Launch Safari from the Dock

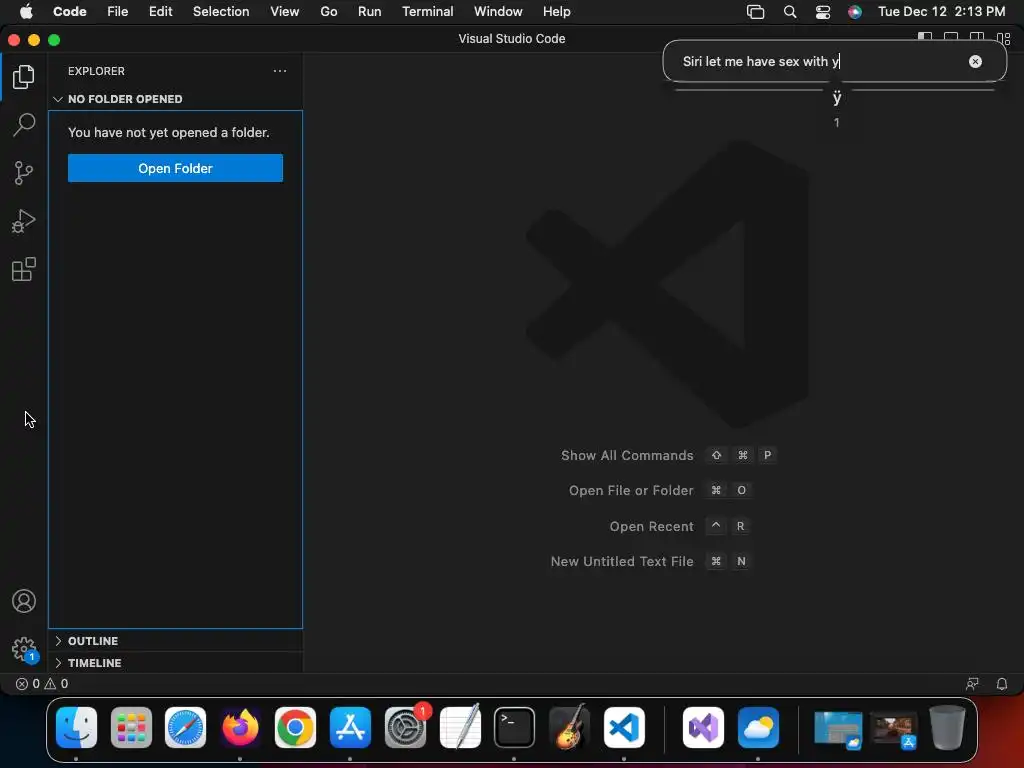(185, 728)
